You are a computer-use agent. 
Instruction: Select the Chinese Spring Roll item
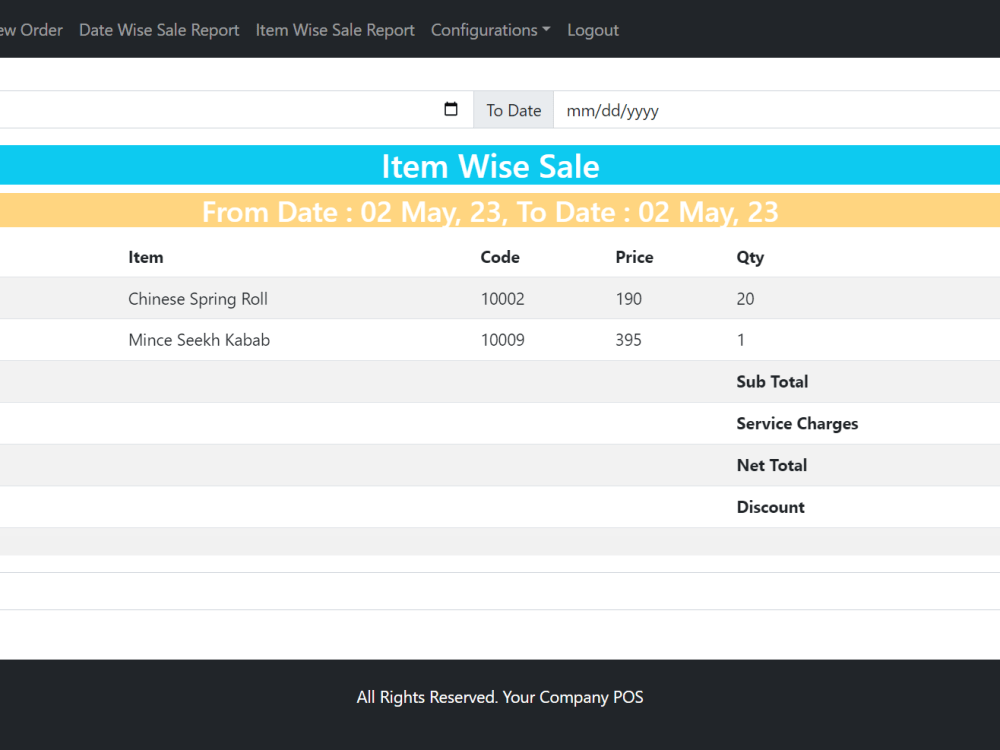[198, 298]
